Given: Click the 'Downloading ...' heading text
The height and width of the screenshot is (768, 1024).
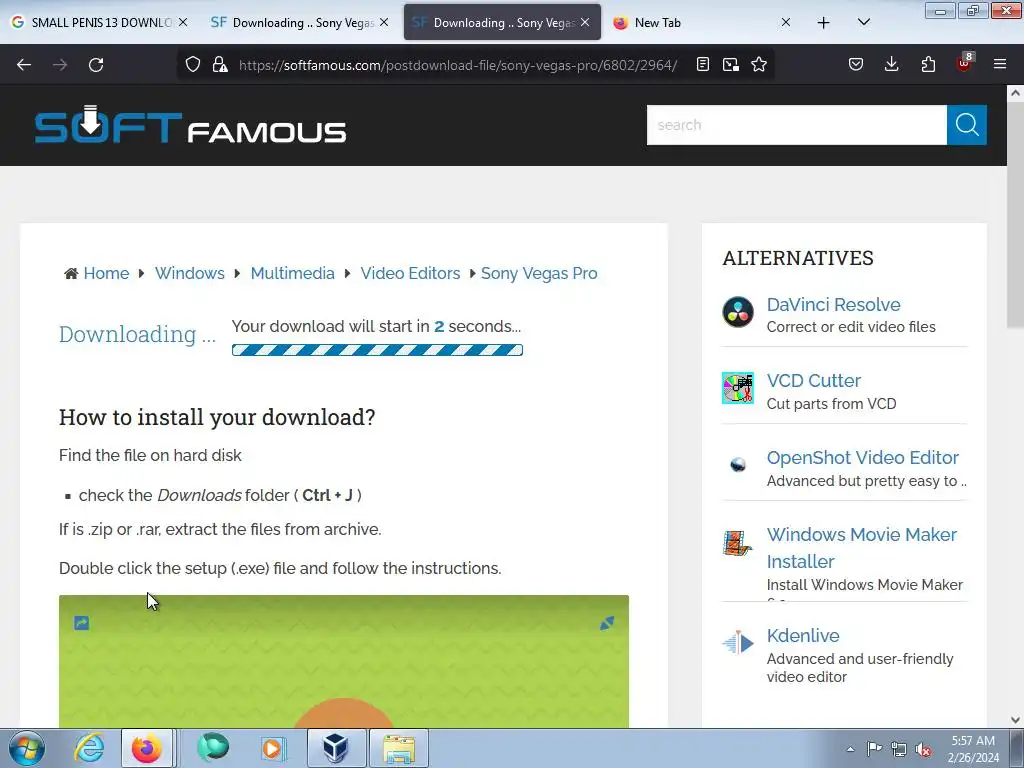Looking at the screenshot, I should 137,334.
